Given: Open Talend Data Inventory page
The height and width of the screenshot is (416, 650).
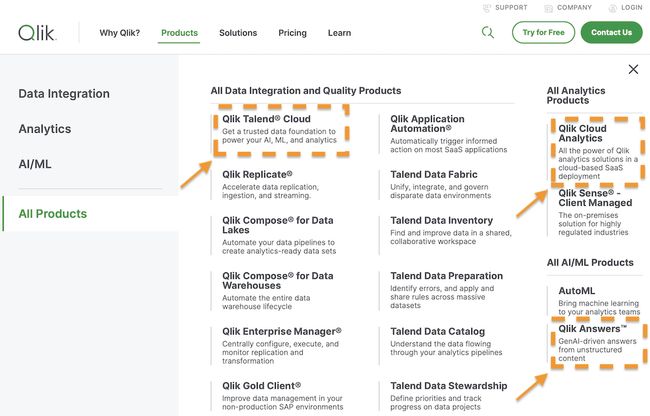Looking at the screenshot, I should [x=441, y=220].
